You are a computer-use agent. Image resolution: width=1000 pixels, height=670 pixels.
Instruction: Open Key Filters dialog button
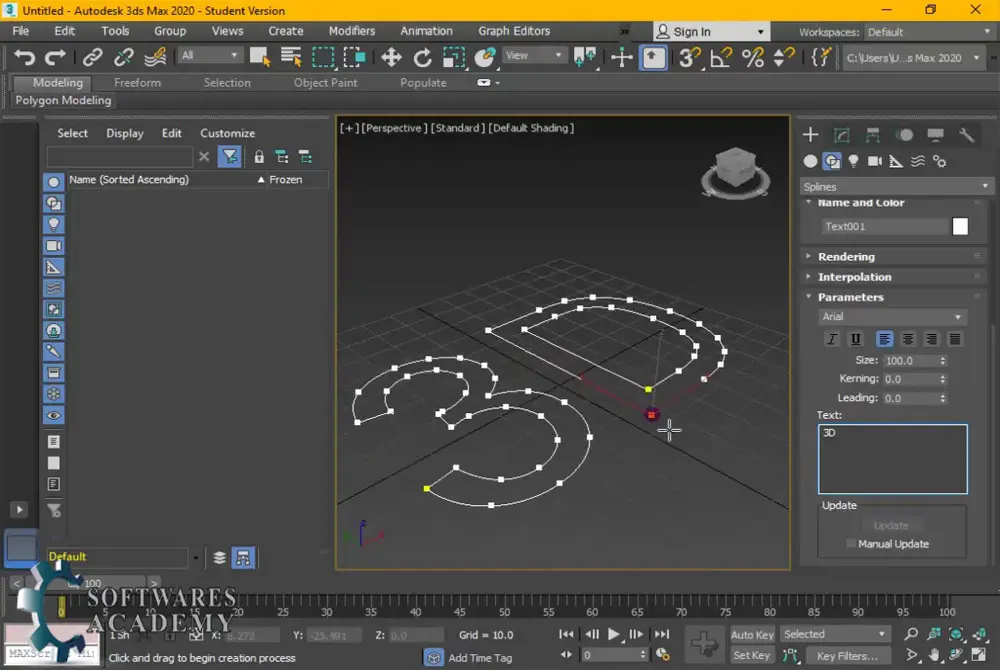pyautogui.click(x=847, y=655)
